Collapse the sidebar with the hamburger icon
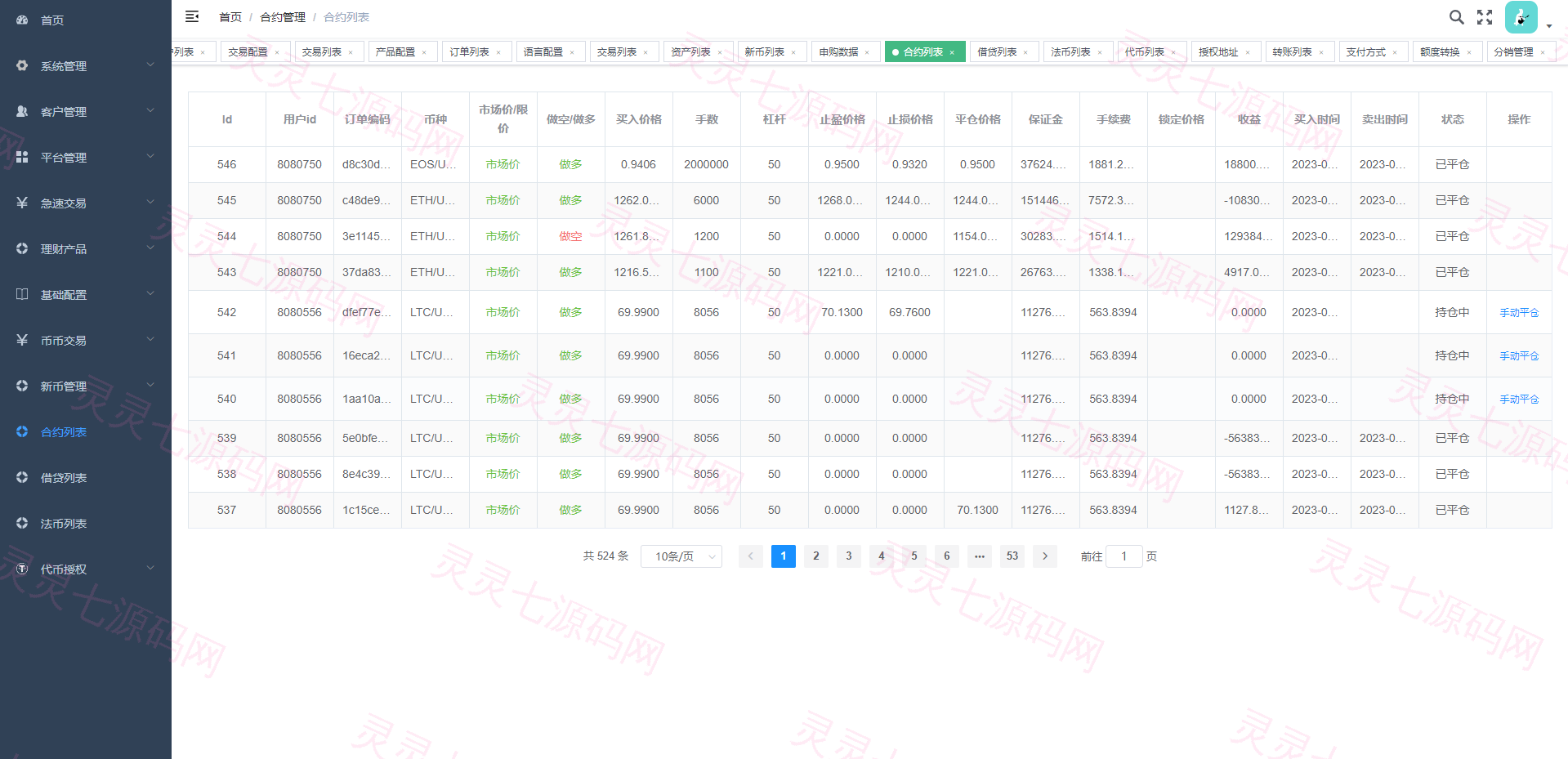The width and height of the screenshot is (1568, 759). point(192,16)
